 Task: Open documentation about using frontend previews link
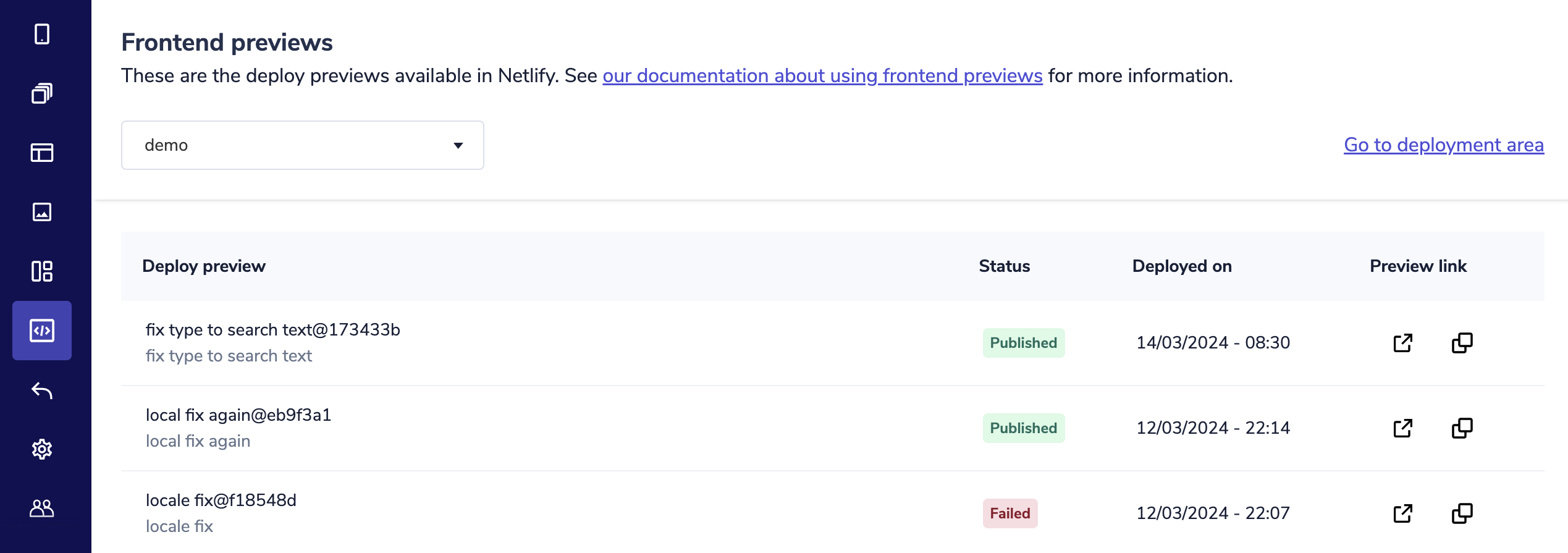point(822,76)
